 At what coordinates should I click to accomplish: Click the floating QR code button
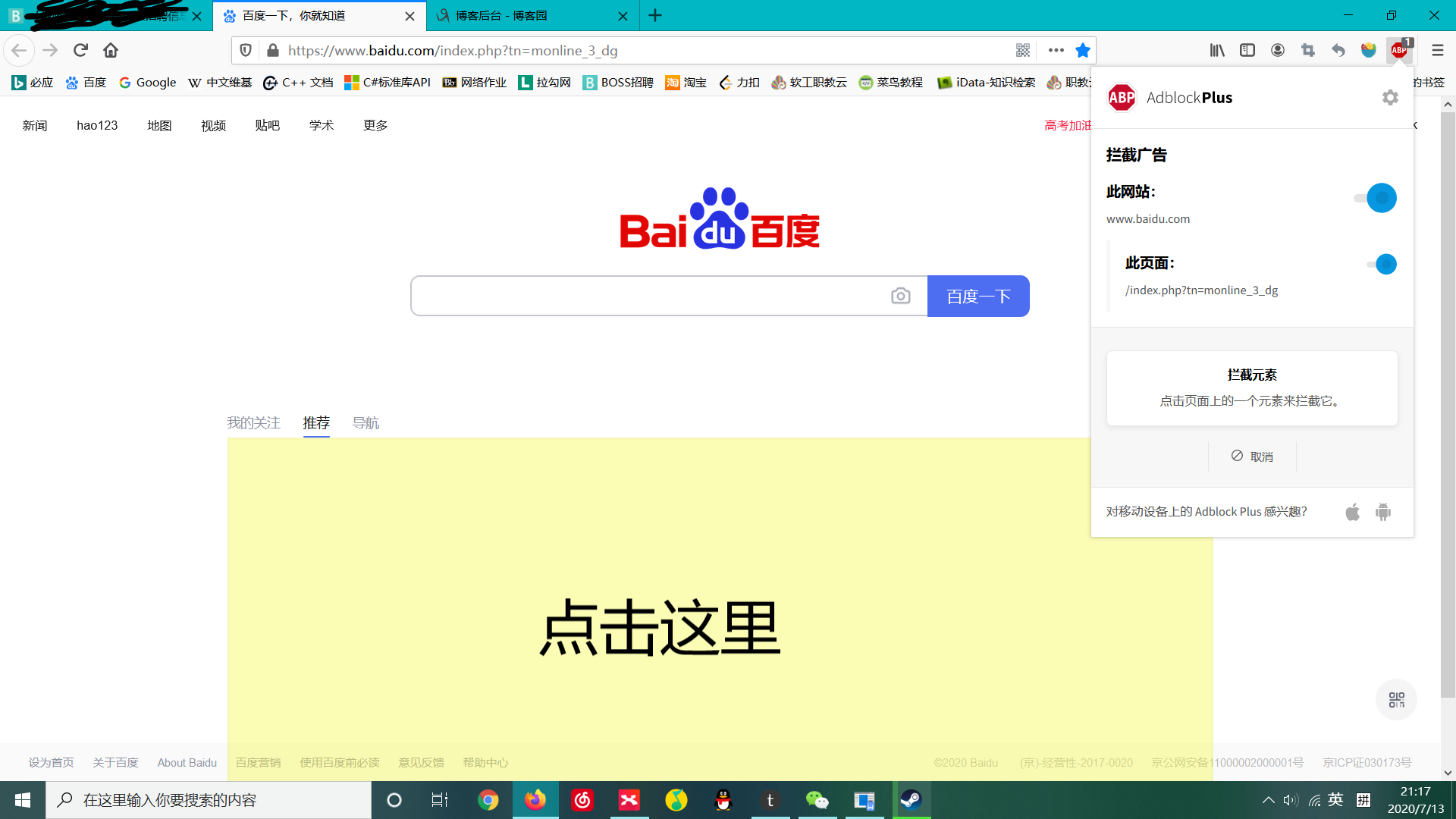tap(1396, 699)
